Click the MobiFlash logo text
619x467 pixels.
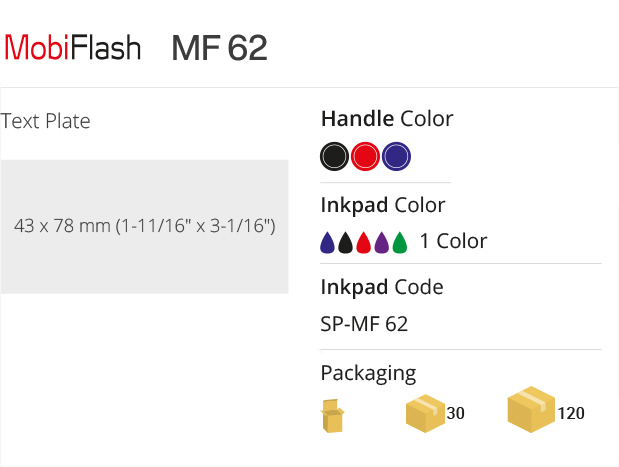(73, 48)
